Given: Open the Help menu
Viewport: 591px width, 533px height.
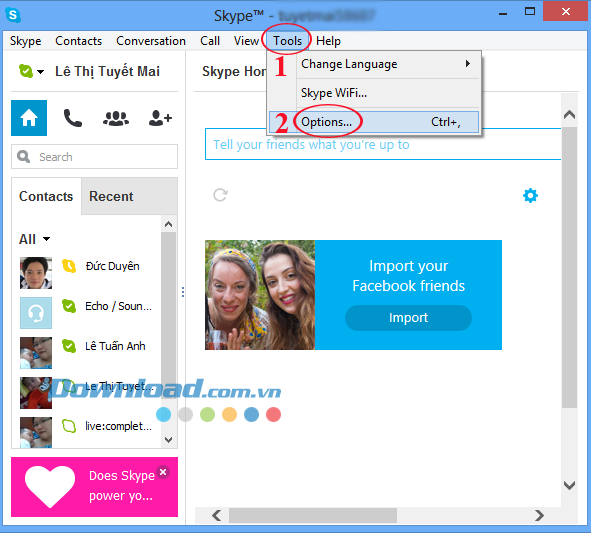Looking at the screenshot, I should pyautogui.click(x=328, y=41).
